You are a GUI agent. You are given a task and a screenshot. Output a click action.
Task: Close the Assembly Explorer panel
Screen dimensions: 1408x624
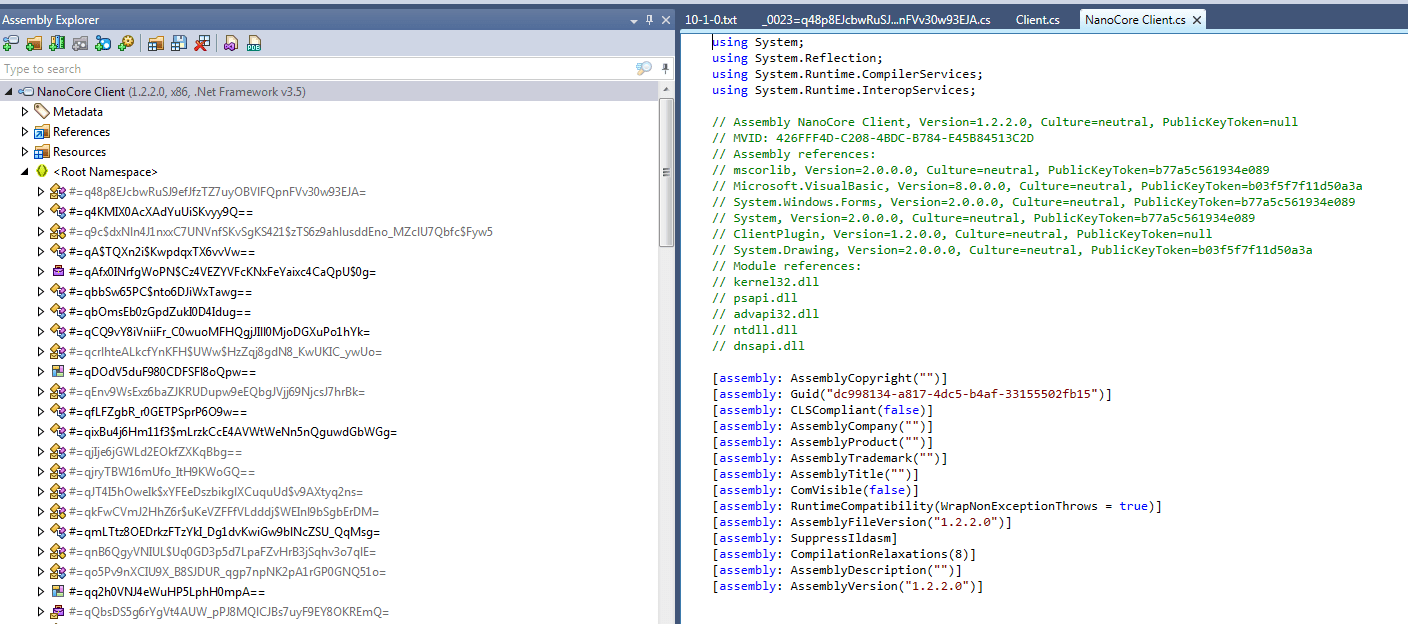point(666,19)
